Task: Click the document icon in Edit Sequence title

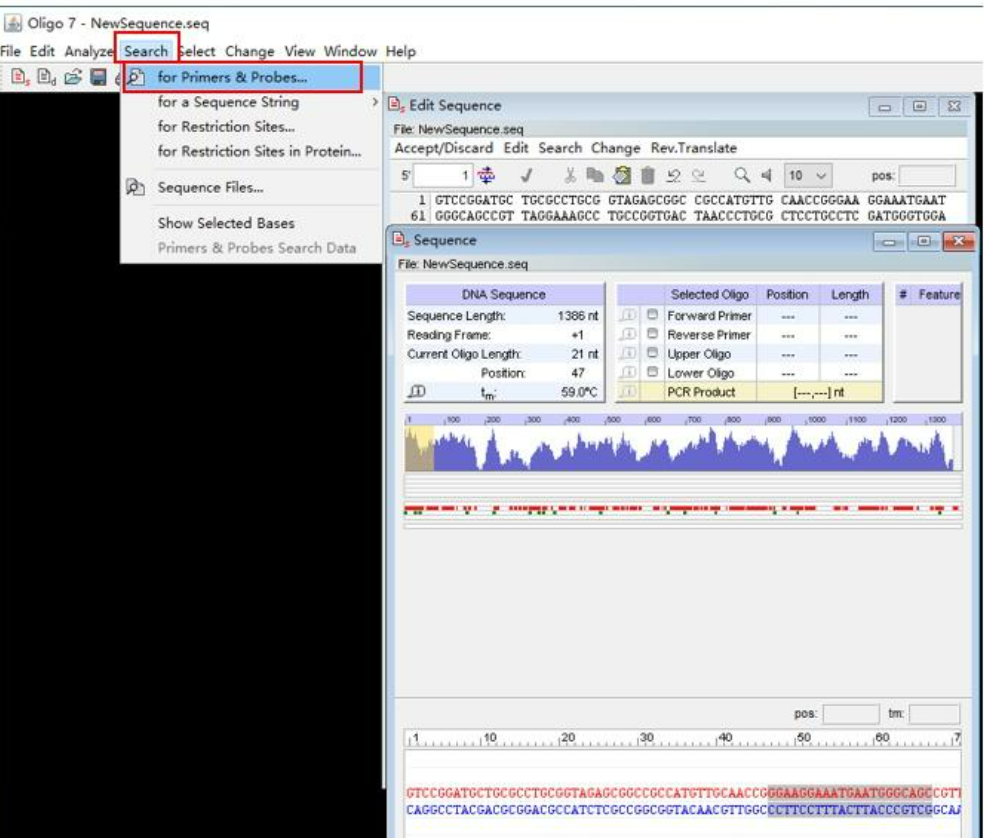Action: coord(397,105)
